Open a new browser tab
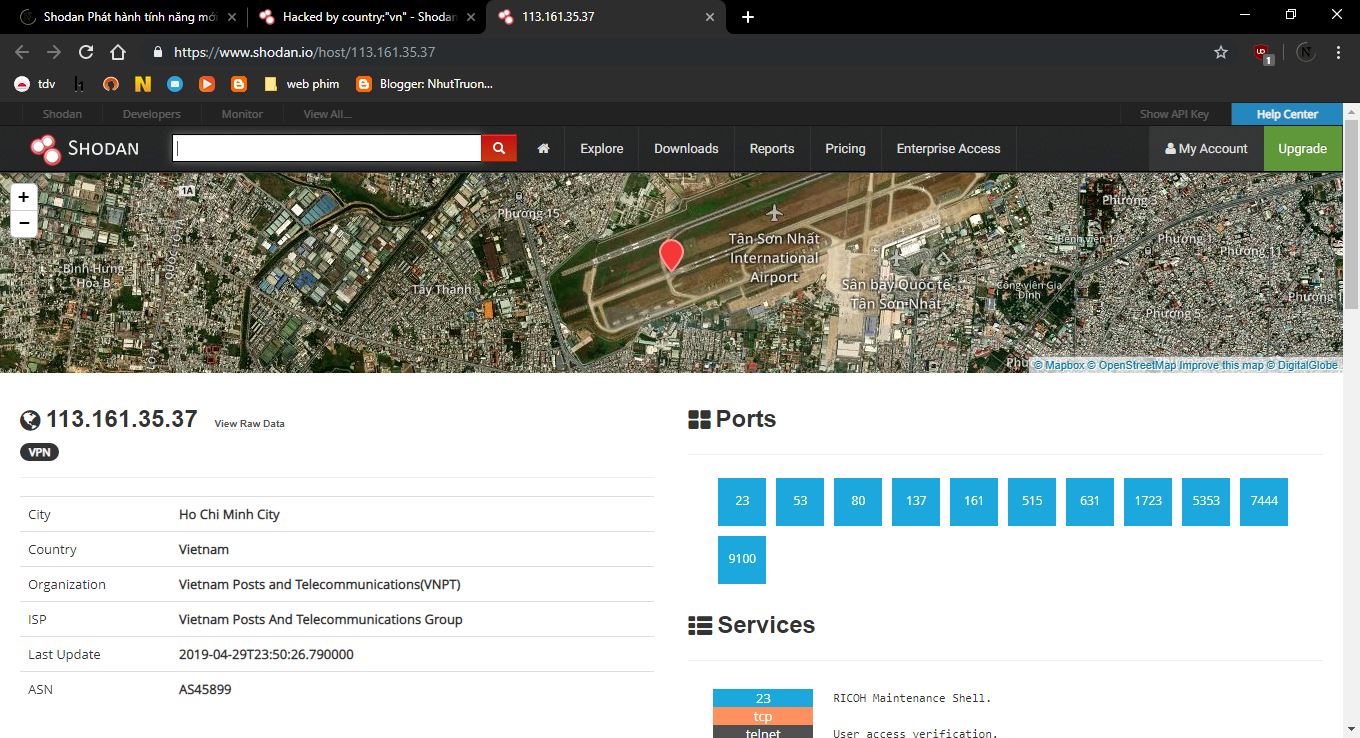 (x=748, y=17)
